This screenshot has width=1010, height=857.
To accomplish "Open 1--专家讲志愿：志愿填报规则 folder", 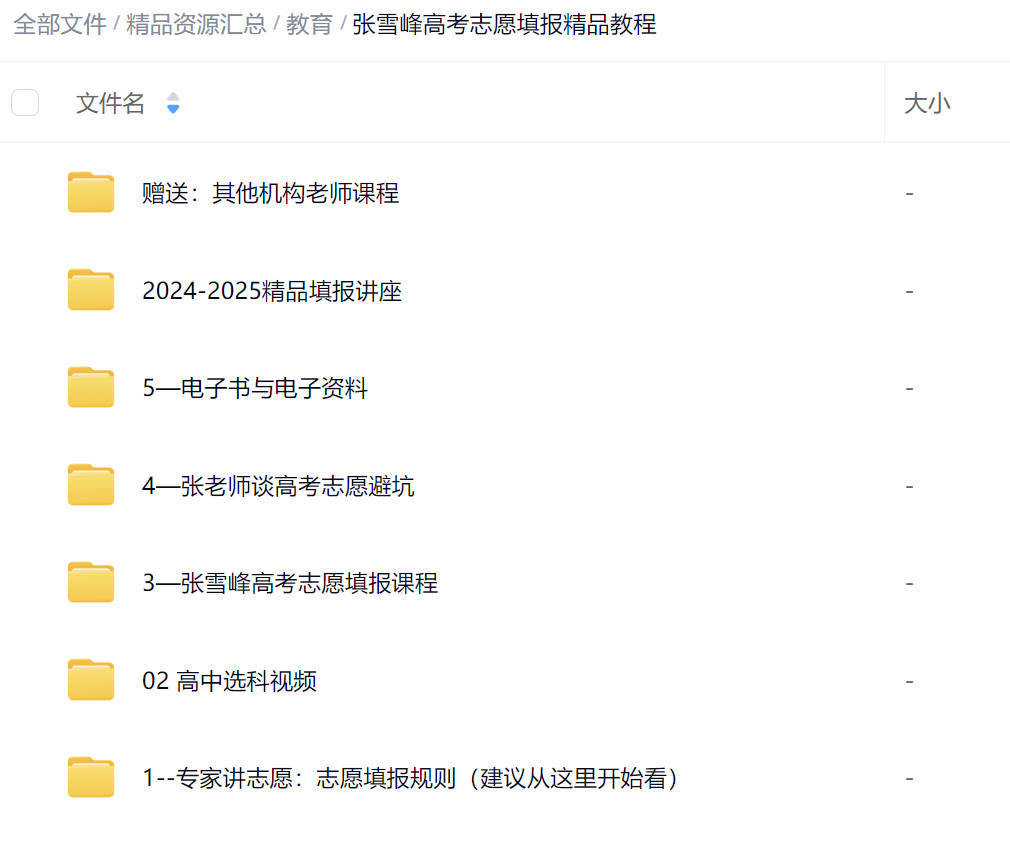I will click(x=408, y=777).
